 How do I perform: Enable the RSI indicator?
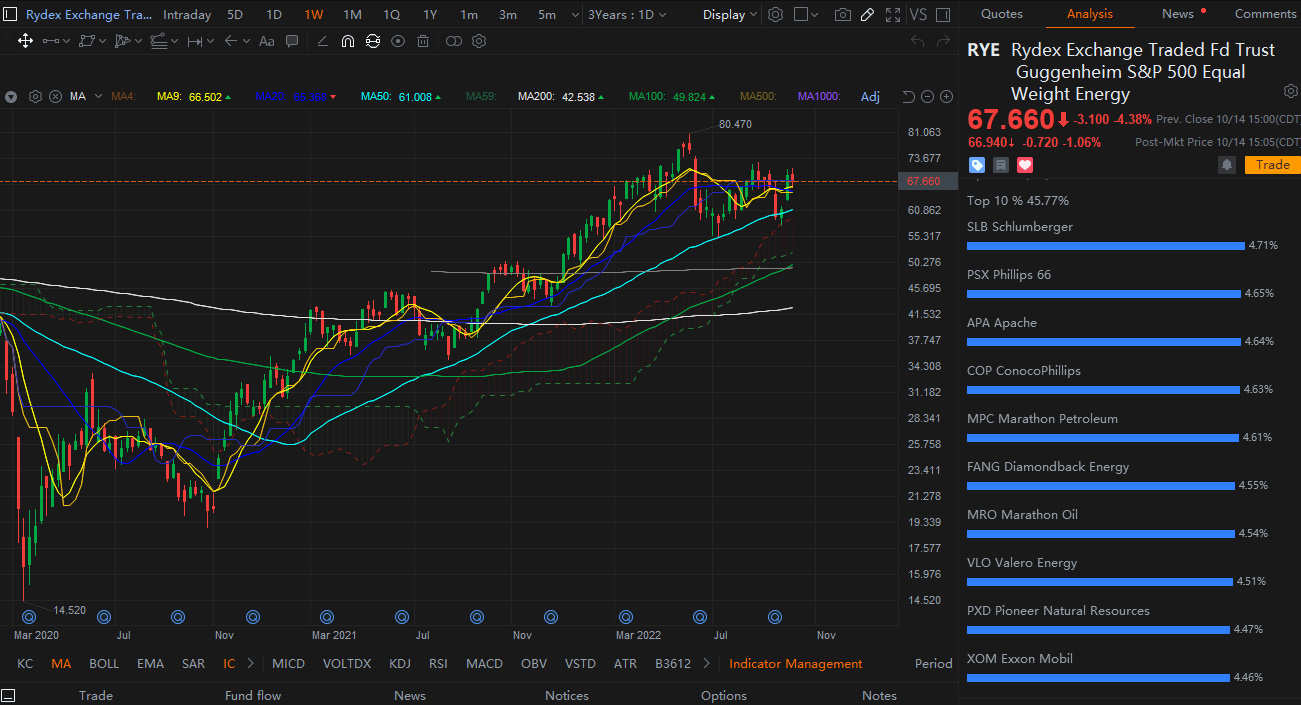pos(438,664)
